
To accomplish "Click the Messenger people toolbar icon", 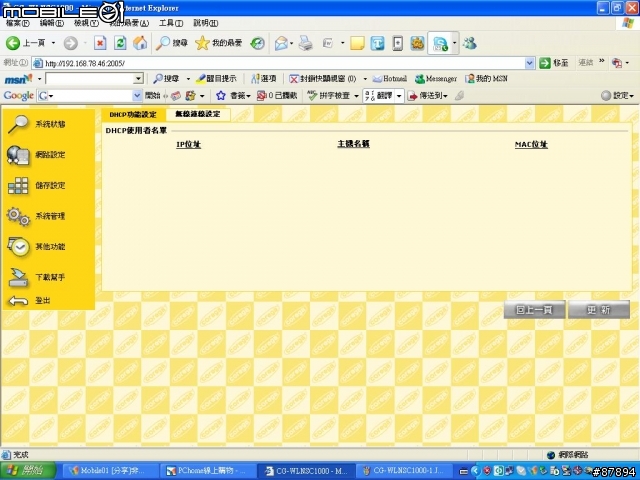I will (470, 43).
